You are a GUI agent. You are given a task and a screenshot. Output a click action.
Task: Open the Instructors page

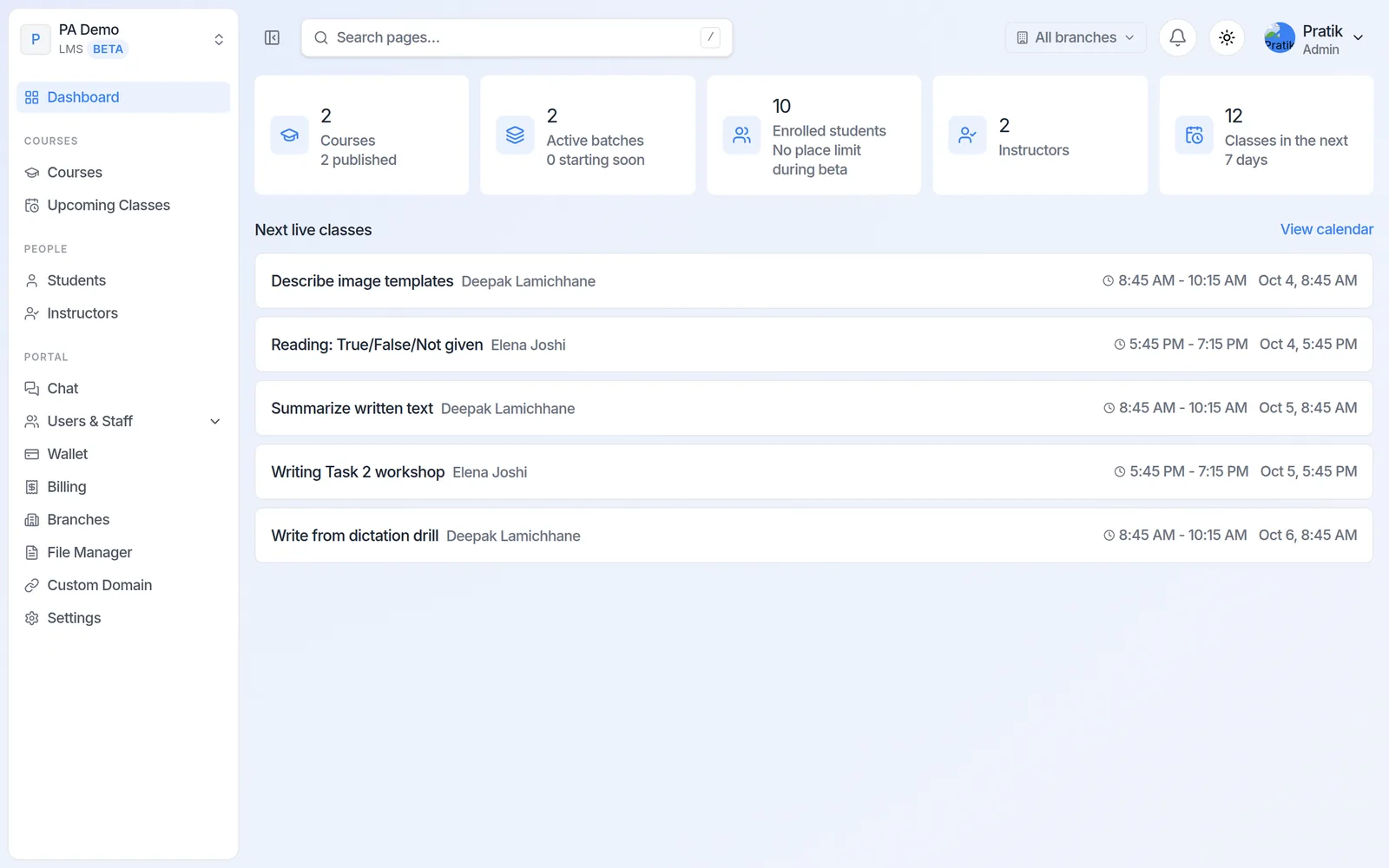click(123, 313)
